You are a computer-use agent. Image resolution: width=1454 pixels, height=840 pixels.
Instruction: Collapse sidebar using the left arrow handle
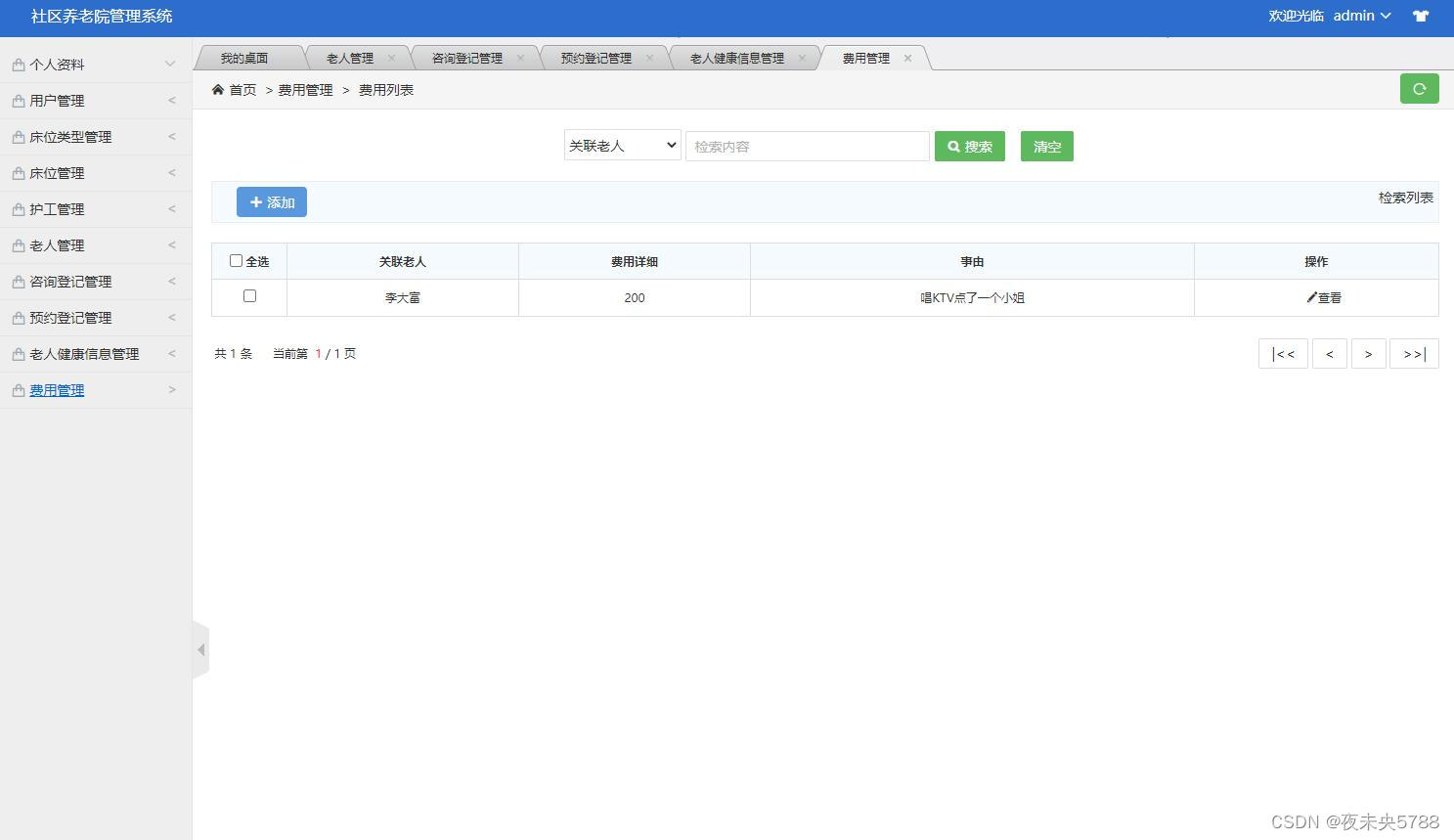(x=201, y=649)
